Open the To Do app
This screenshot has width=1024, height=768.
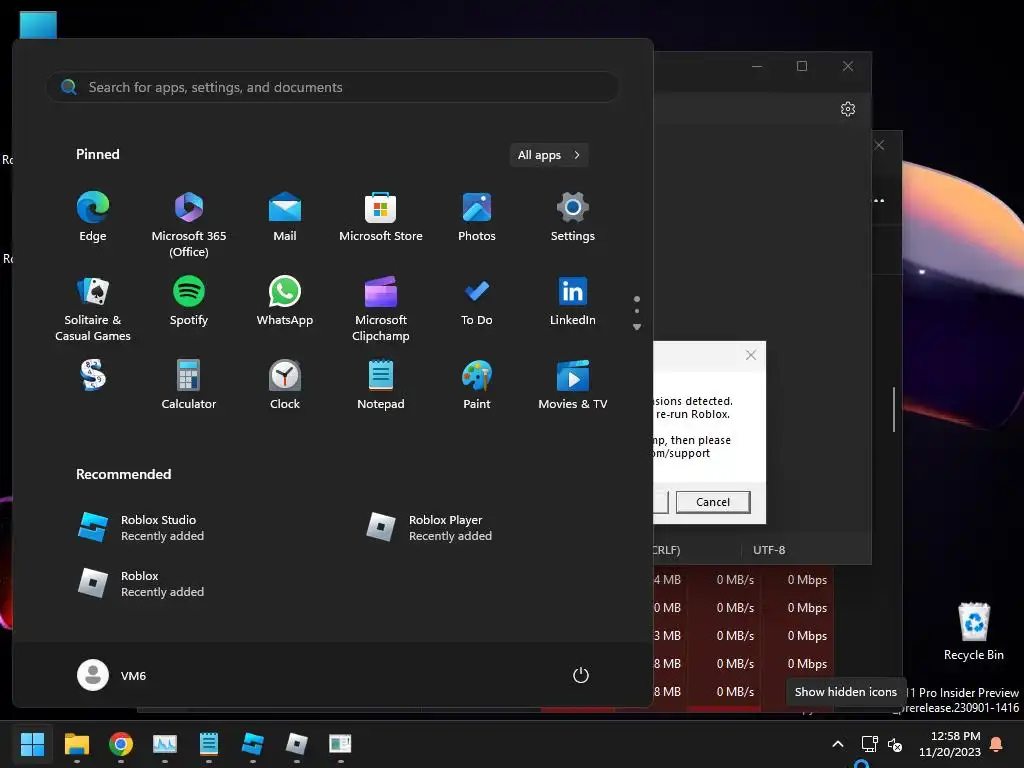tap(477, 302)
